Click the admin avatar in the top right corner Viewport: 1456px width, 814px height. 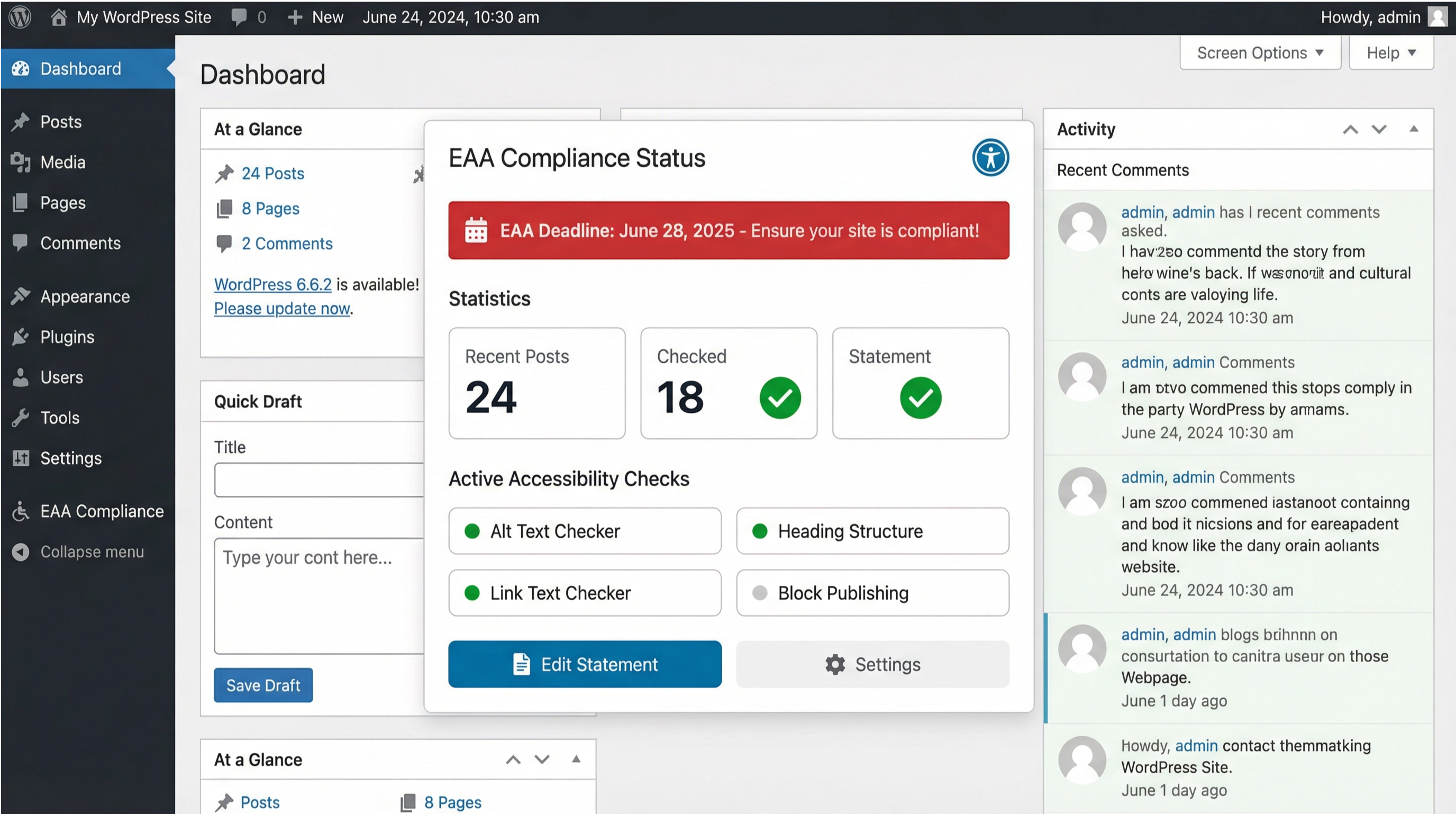coord(1437,17)
